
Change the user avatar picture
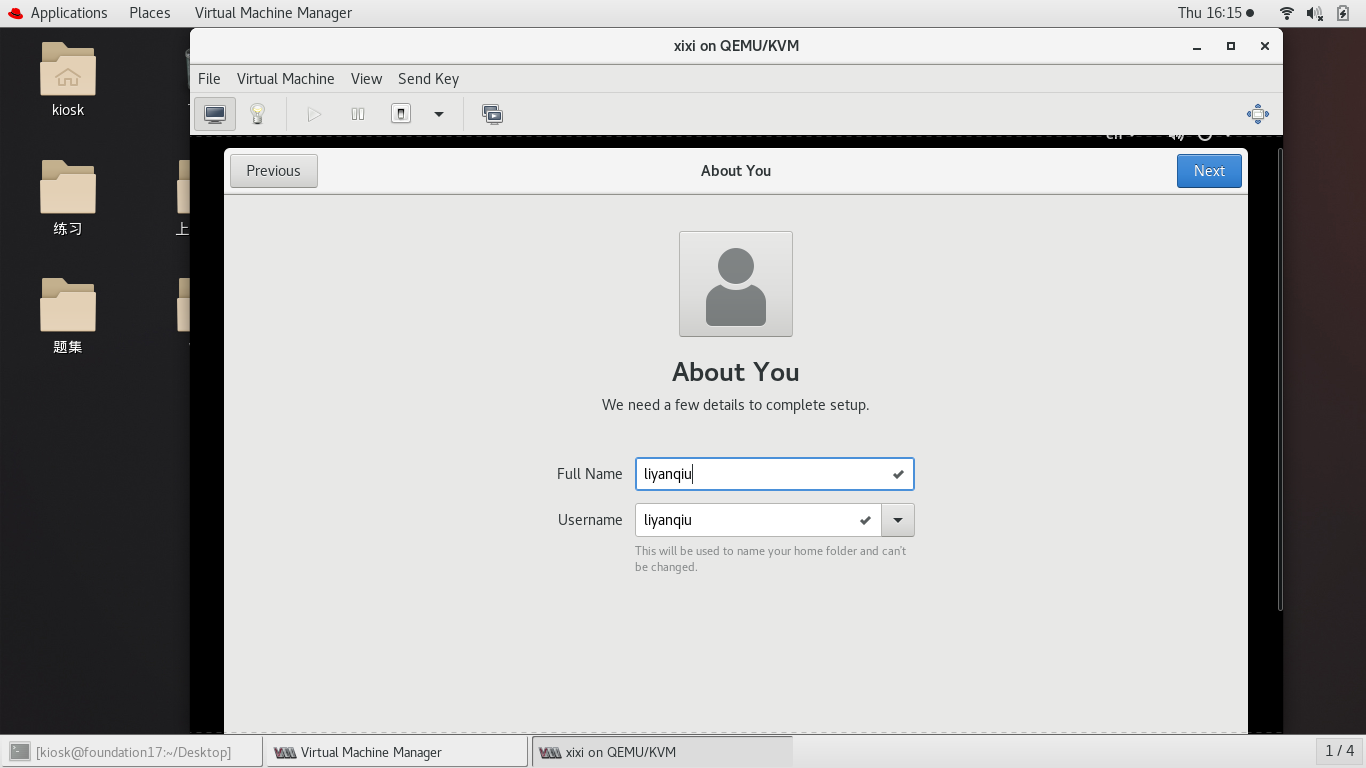point(736,284)
